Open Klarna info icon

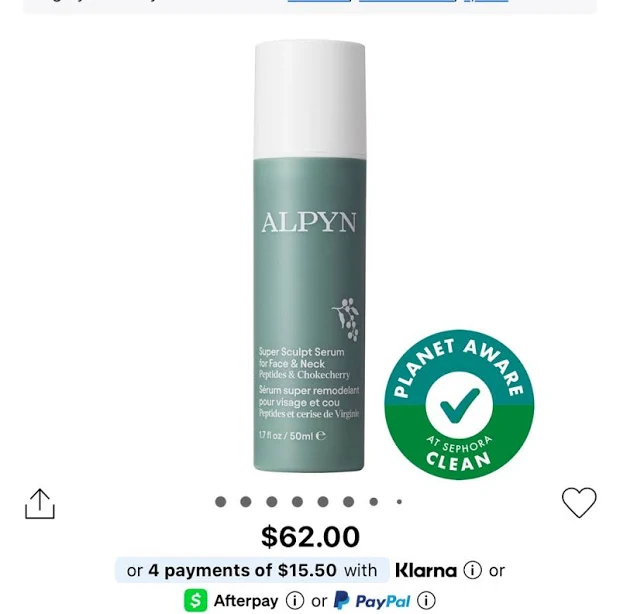point(473,570)
